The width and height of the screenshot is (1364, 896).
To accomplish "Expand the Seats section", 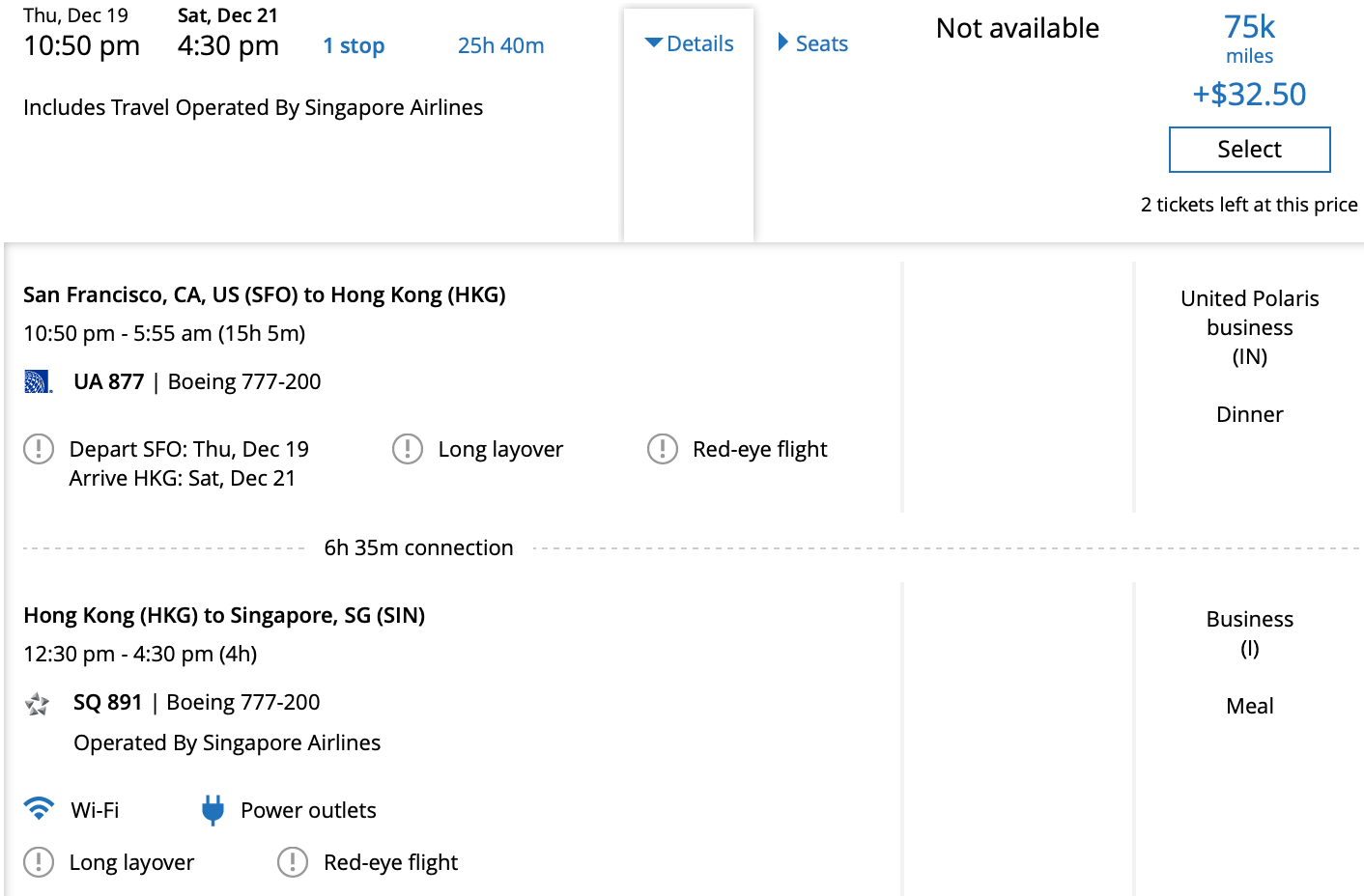I will coord(813,43).
